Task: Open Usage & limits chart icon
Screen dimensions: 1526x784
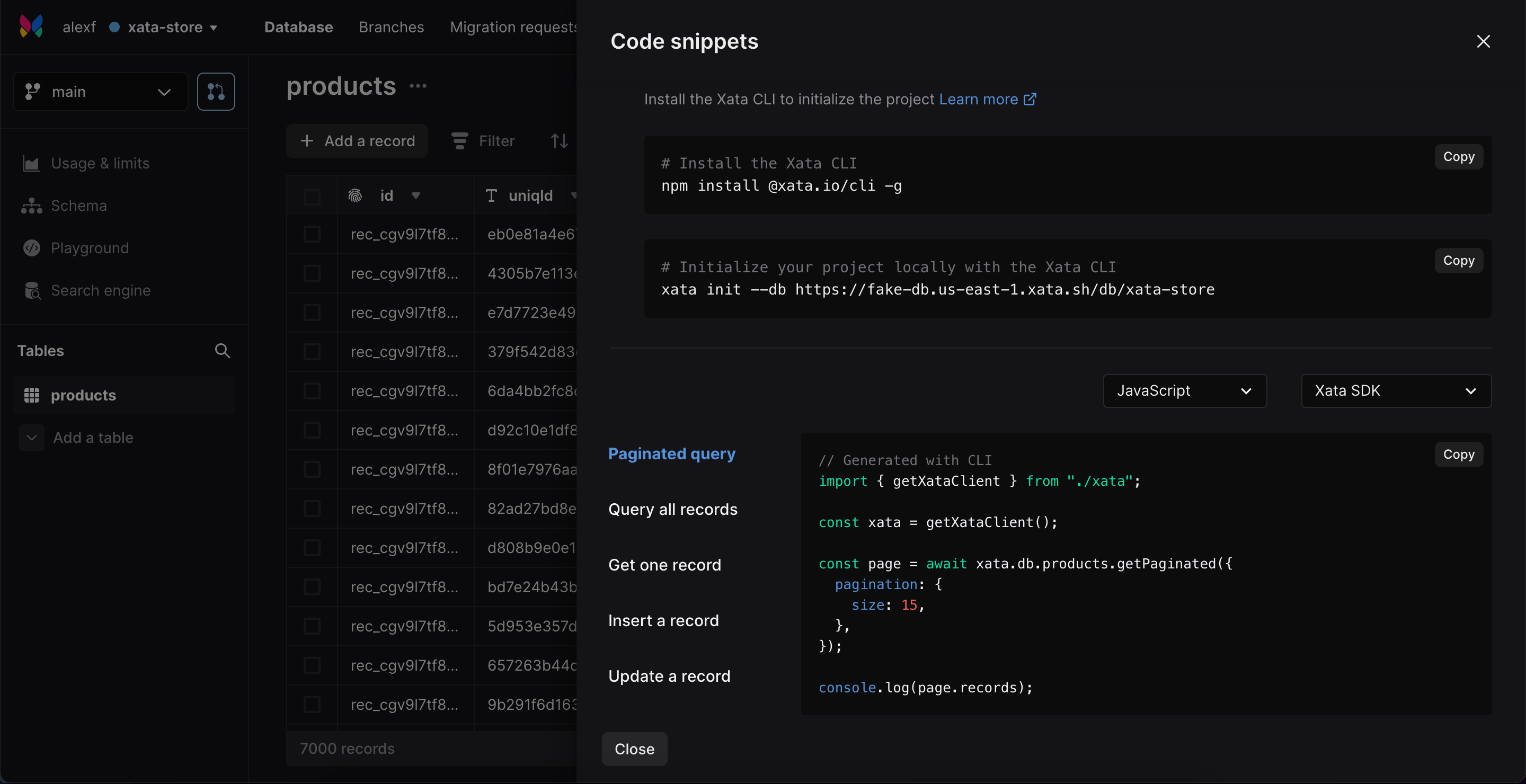Action: pyautogui.click(x=31, y=164)
